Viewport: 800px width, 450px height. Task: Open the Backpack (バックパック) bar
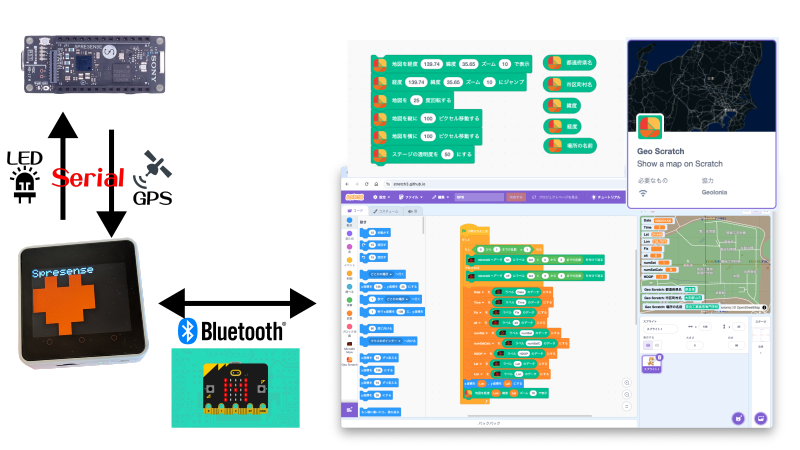coord(489,423)
